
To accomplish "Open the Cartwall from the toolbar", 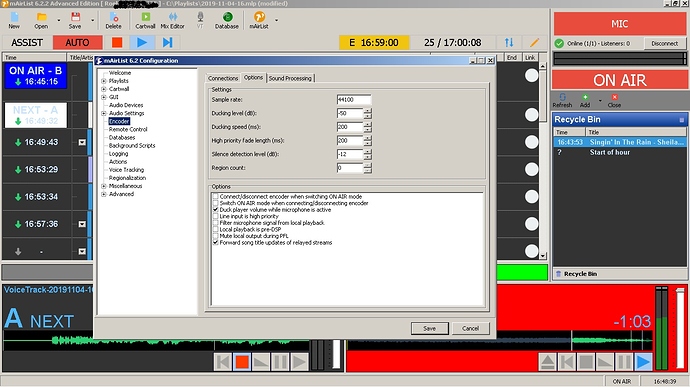I will point(145,20).
